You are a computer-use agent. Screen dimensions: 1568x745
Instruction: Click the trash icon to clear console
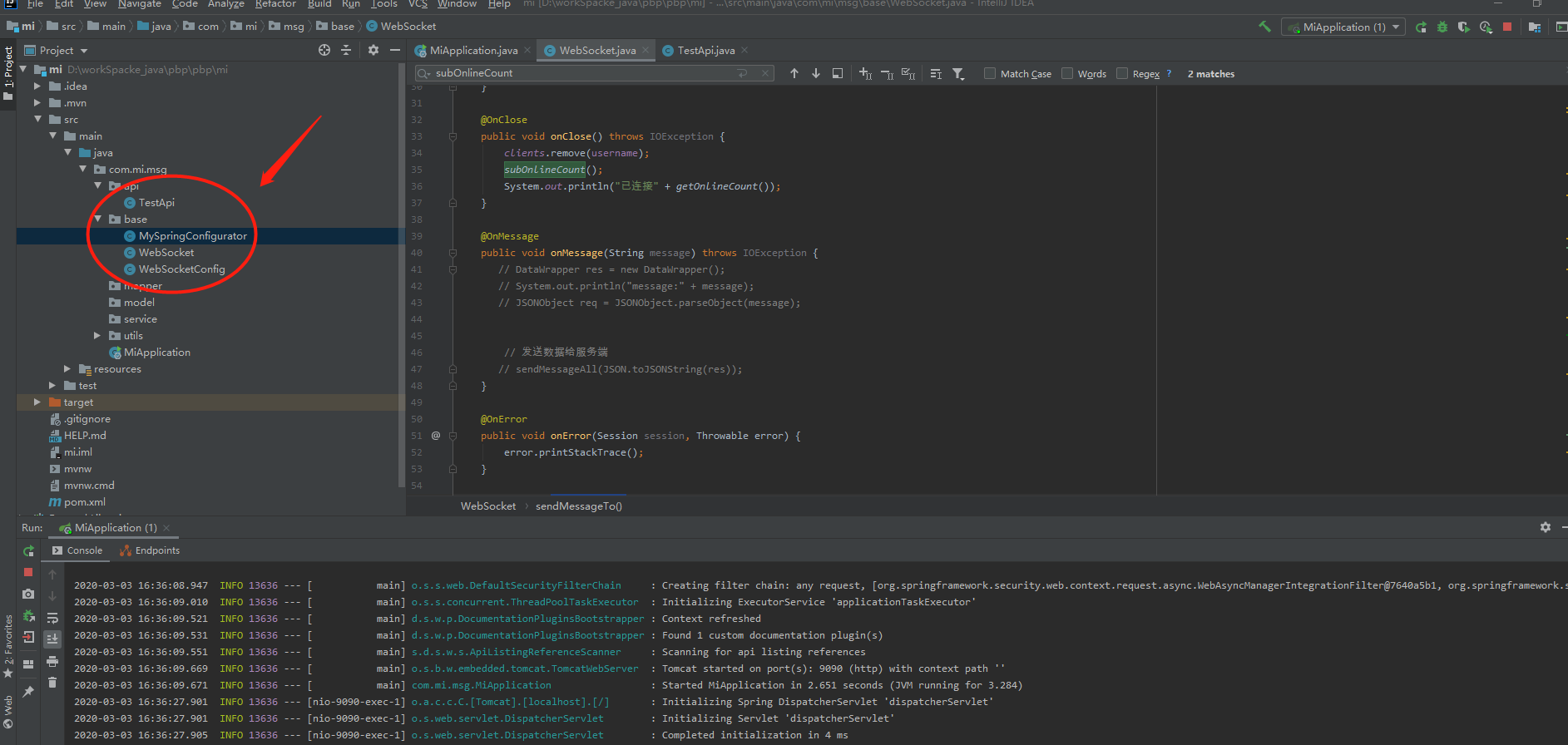pyautogui.click(x=52, y=683)
